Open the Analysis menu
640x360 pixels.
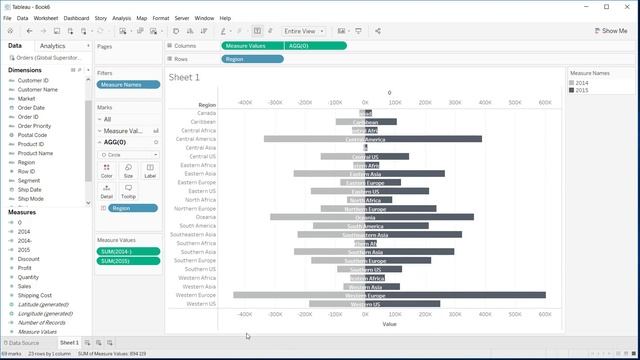[122, 18]
